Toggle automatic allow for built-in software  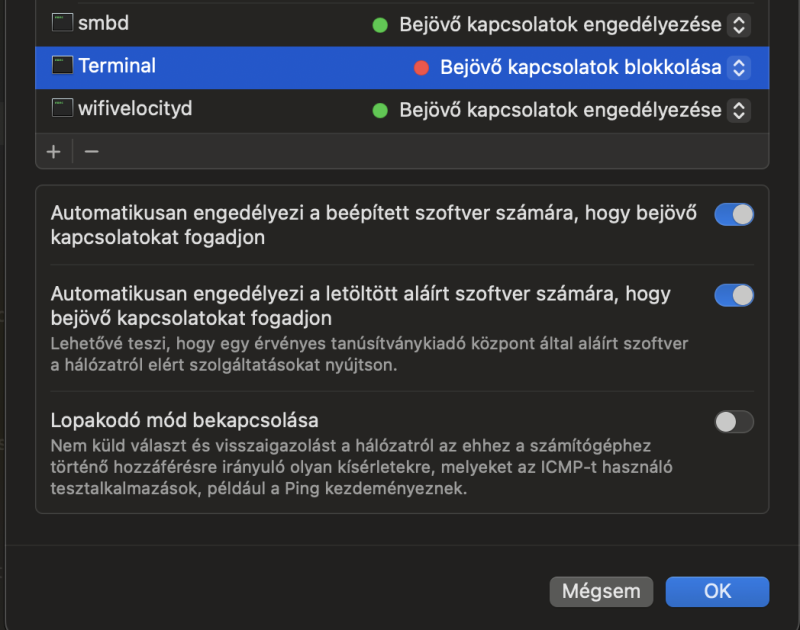point(734,214)
